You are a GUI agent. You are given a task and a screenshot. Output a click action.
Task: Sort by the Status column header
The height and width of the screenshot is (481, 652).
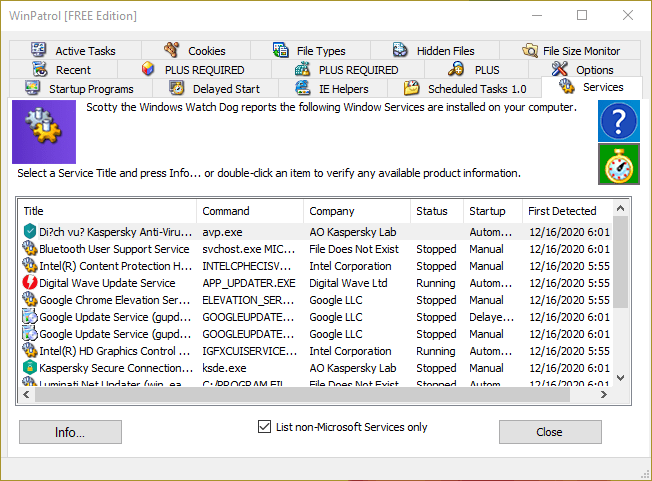coord(437,211)
